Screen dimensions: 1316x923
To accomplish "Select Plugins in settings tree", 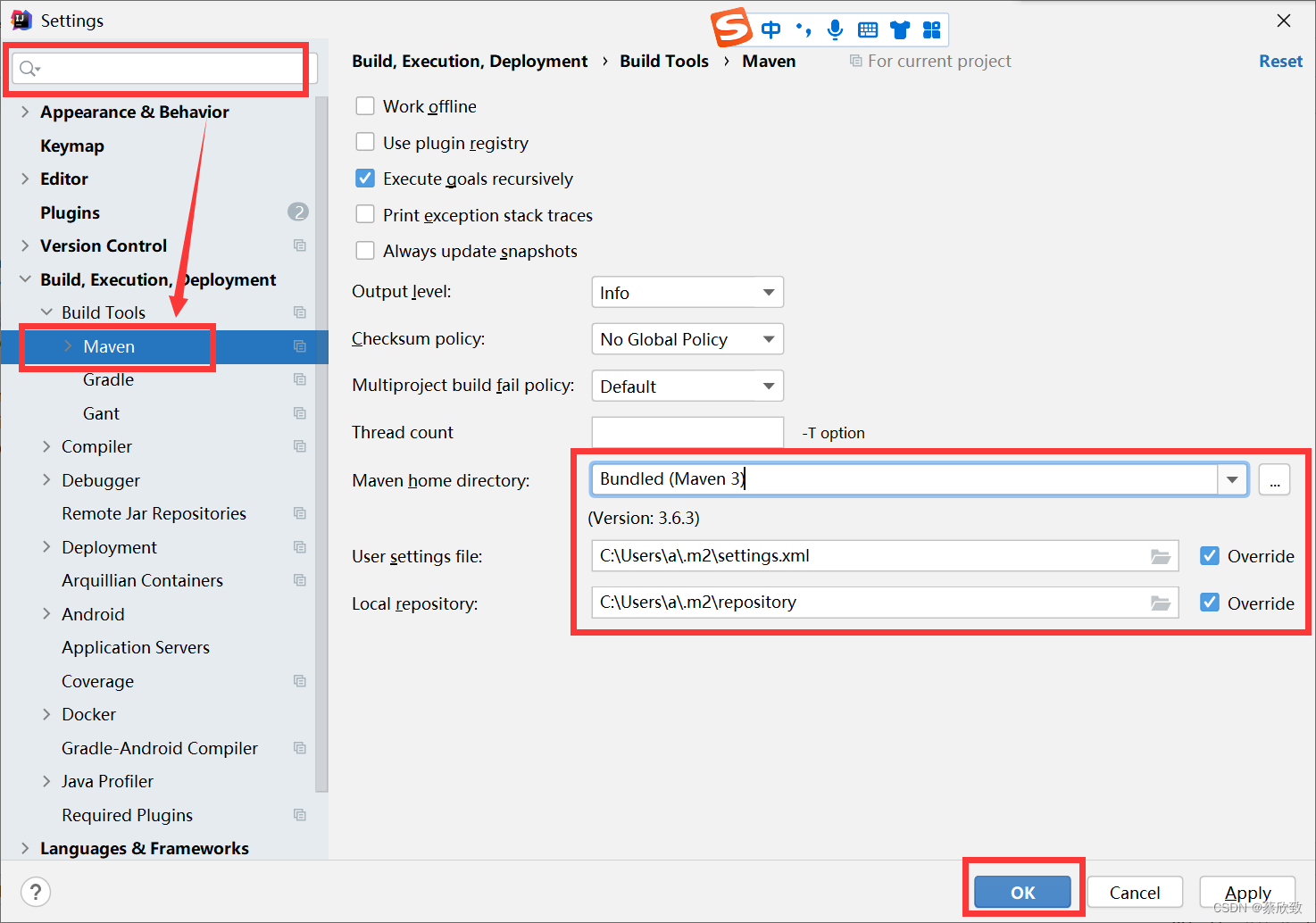I will [x=70, y=212].
